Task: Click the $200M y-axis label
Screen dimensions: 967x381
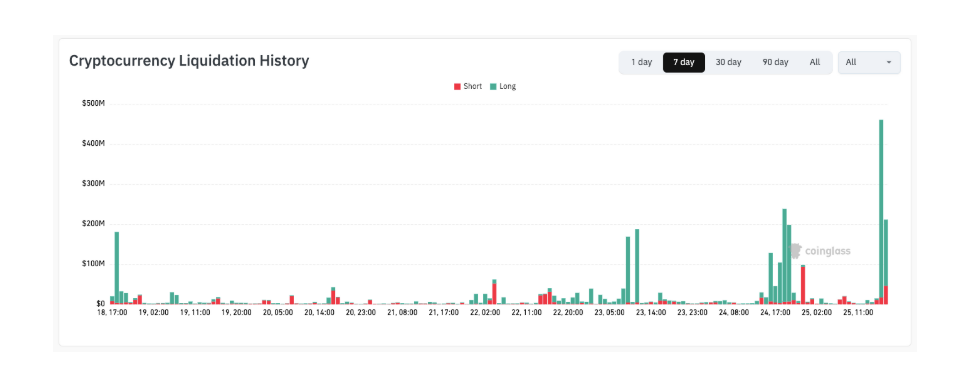Action: 94,224
